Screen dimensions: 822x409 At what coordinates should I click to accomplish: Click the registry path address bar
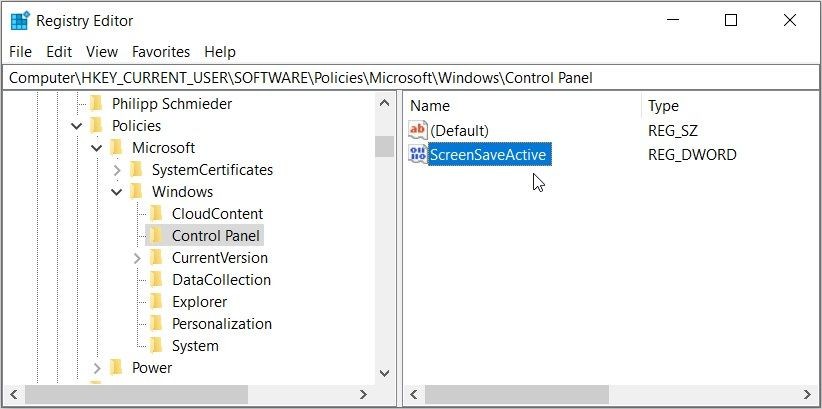point(410,78)
